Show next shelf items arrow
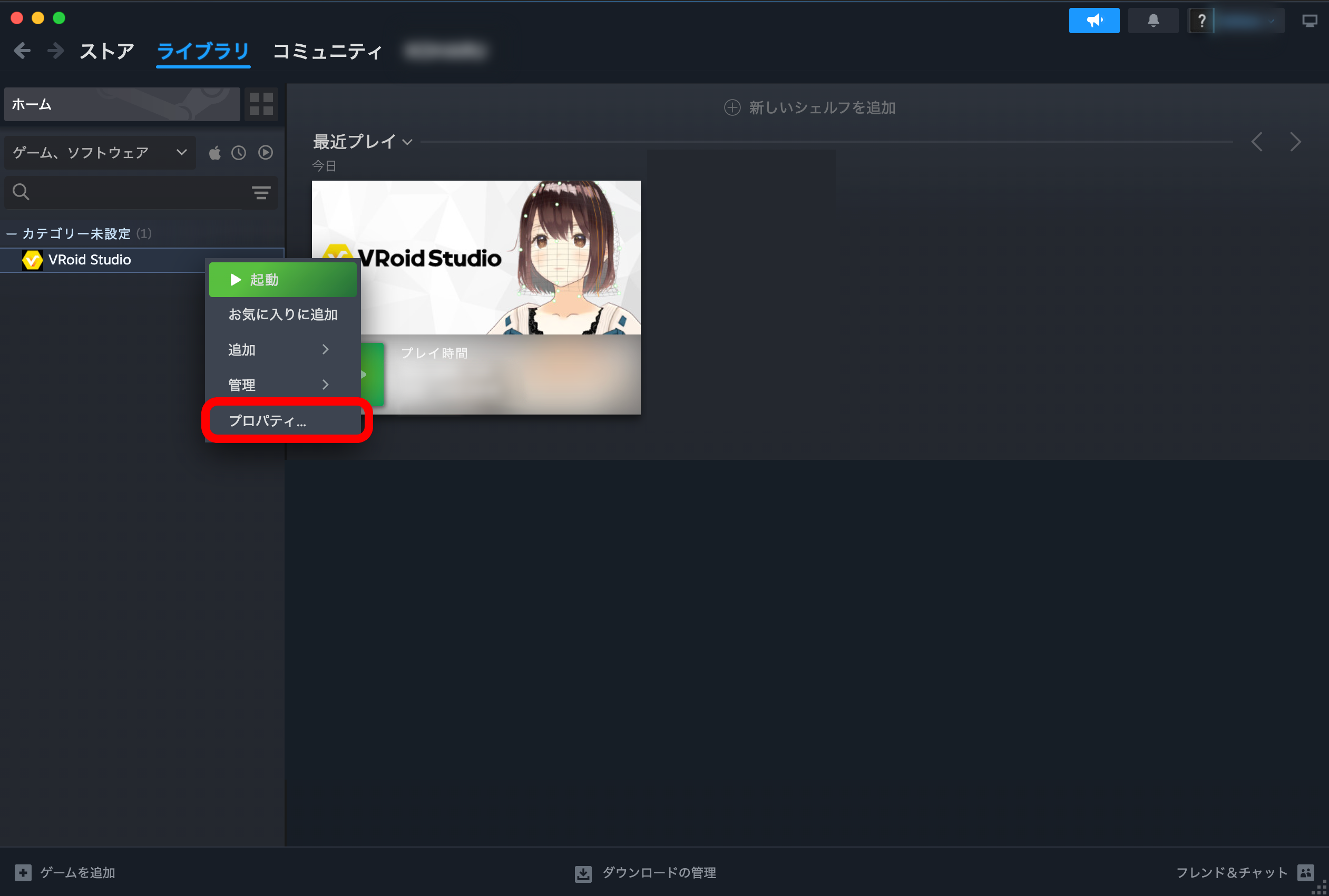1329x896 pixels. pos(1295,142)
